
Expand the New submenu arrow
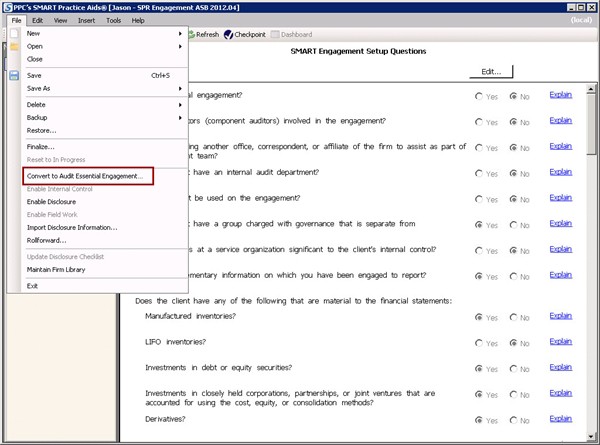click(x=180, y=34)
